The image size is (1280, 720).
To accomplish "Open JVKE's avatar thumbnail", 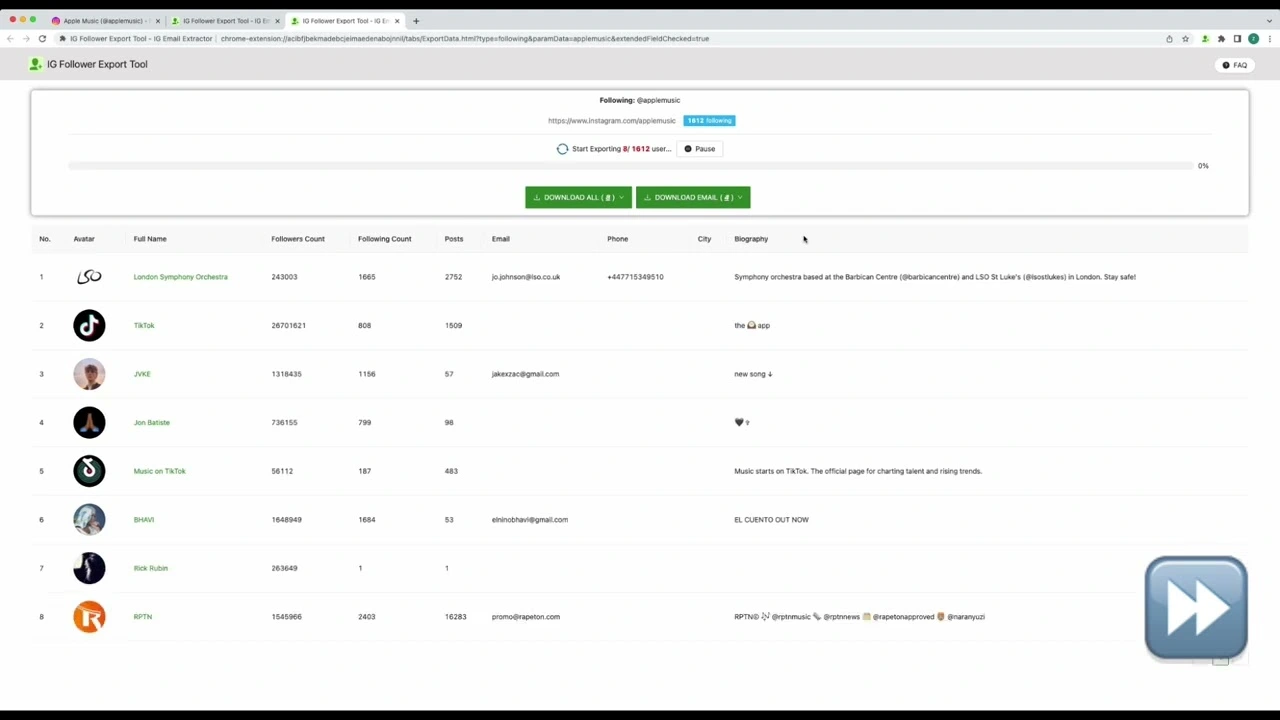I will [89, 374].
